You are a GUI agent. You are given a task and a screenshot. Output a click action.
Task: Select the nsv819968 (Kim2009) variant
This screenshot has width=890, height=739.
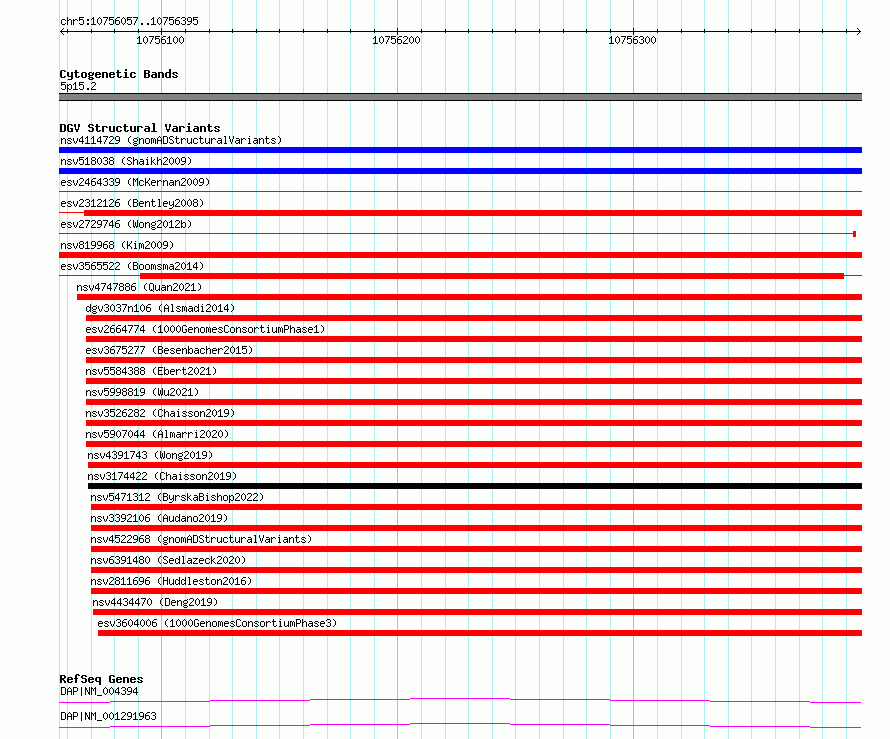point(117,245)
